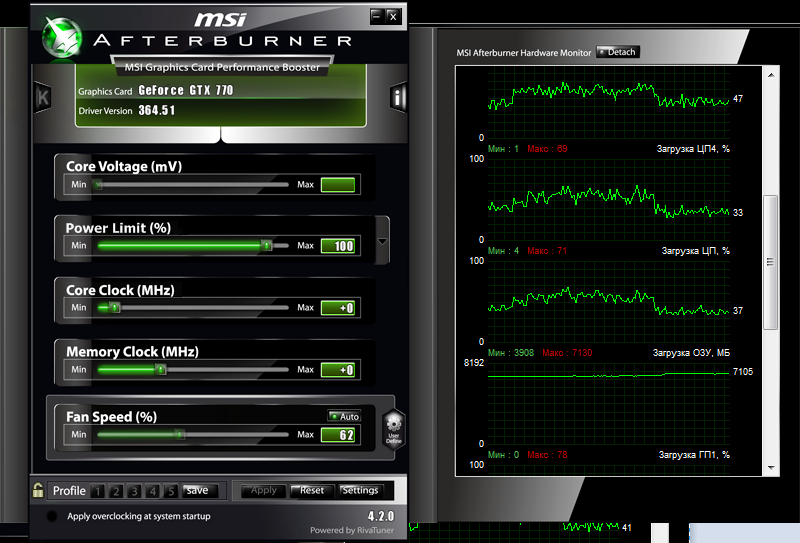This screenshot has height=543, width=800.
Task: Click the Memory Clock slider handle
Action: (161, 369)
